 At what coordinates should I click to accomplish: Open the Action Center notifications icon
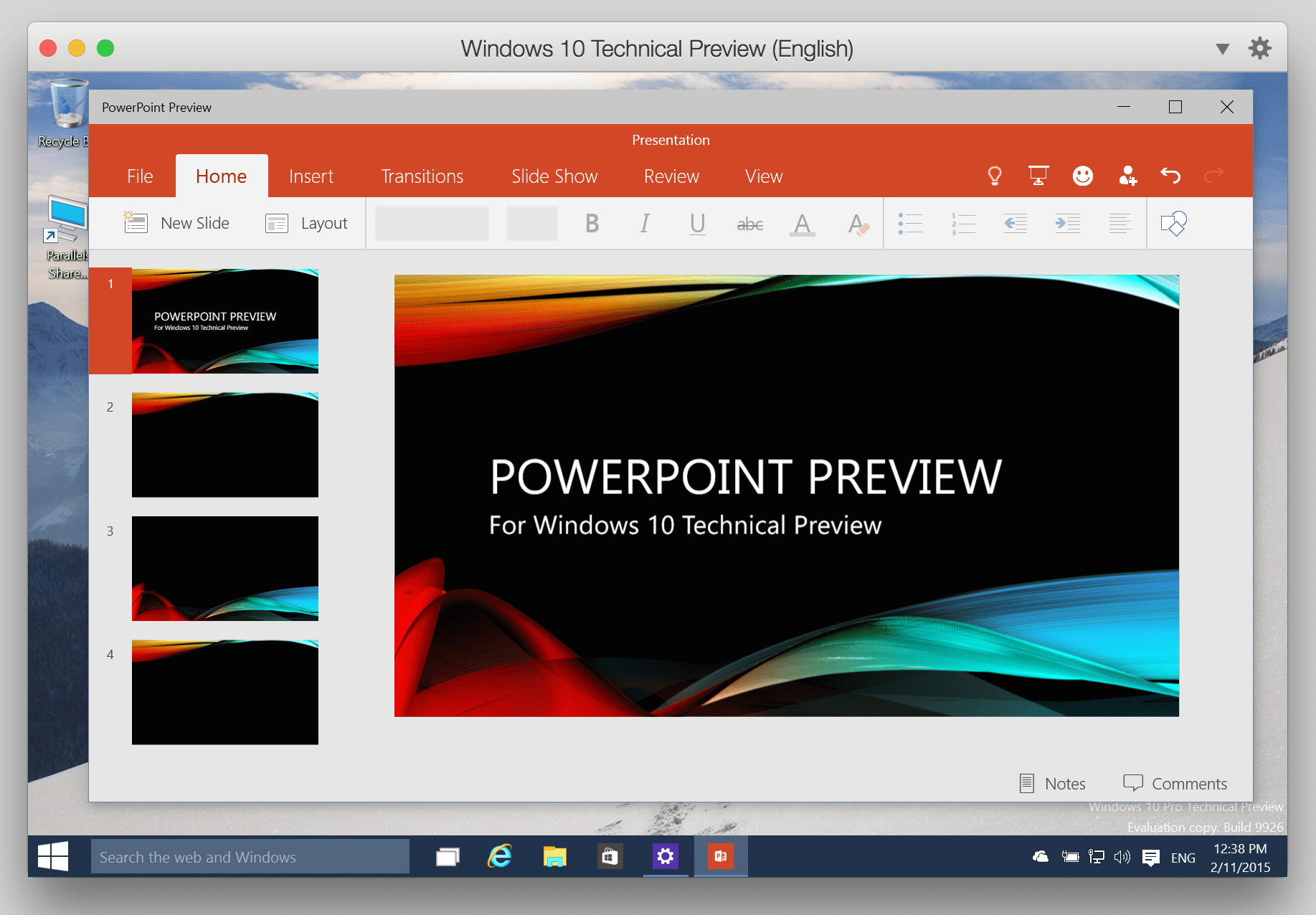(x=1151, y=858)
